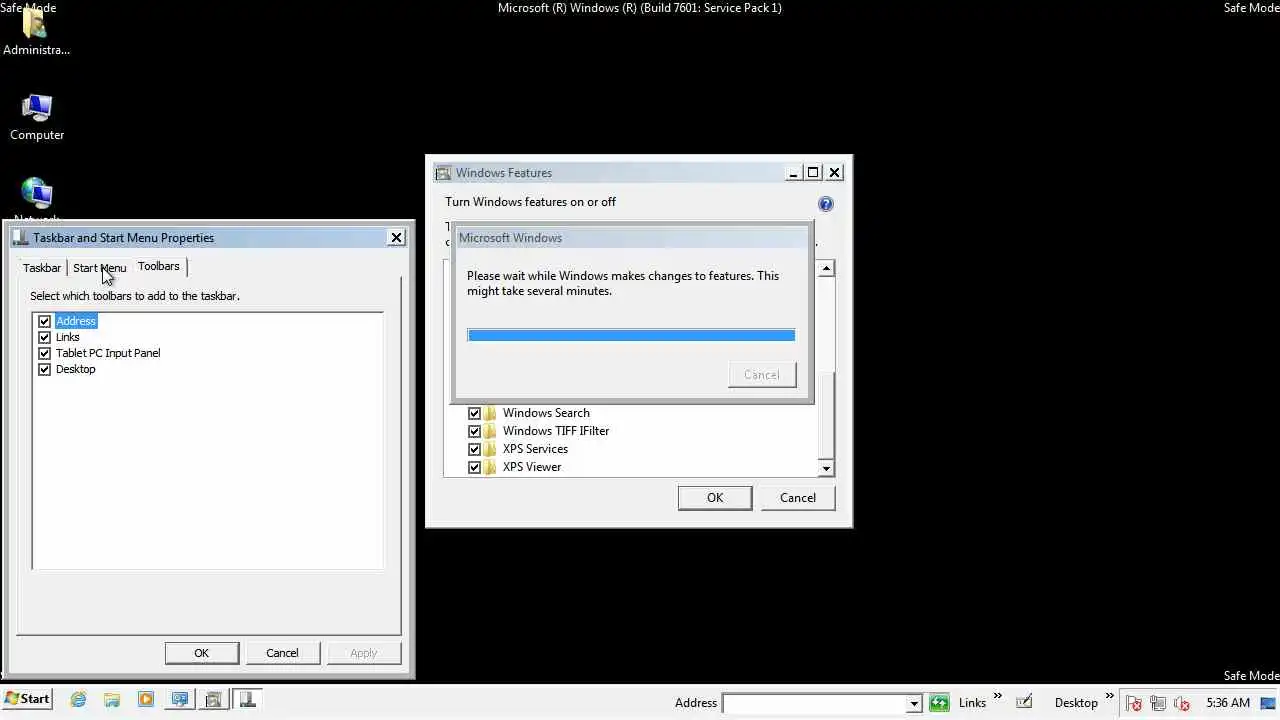This screenshot has height=720, width=1280.
Task: Open the Start button on taskbar
Action: 27,699
